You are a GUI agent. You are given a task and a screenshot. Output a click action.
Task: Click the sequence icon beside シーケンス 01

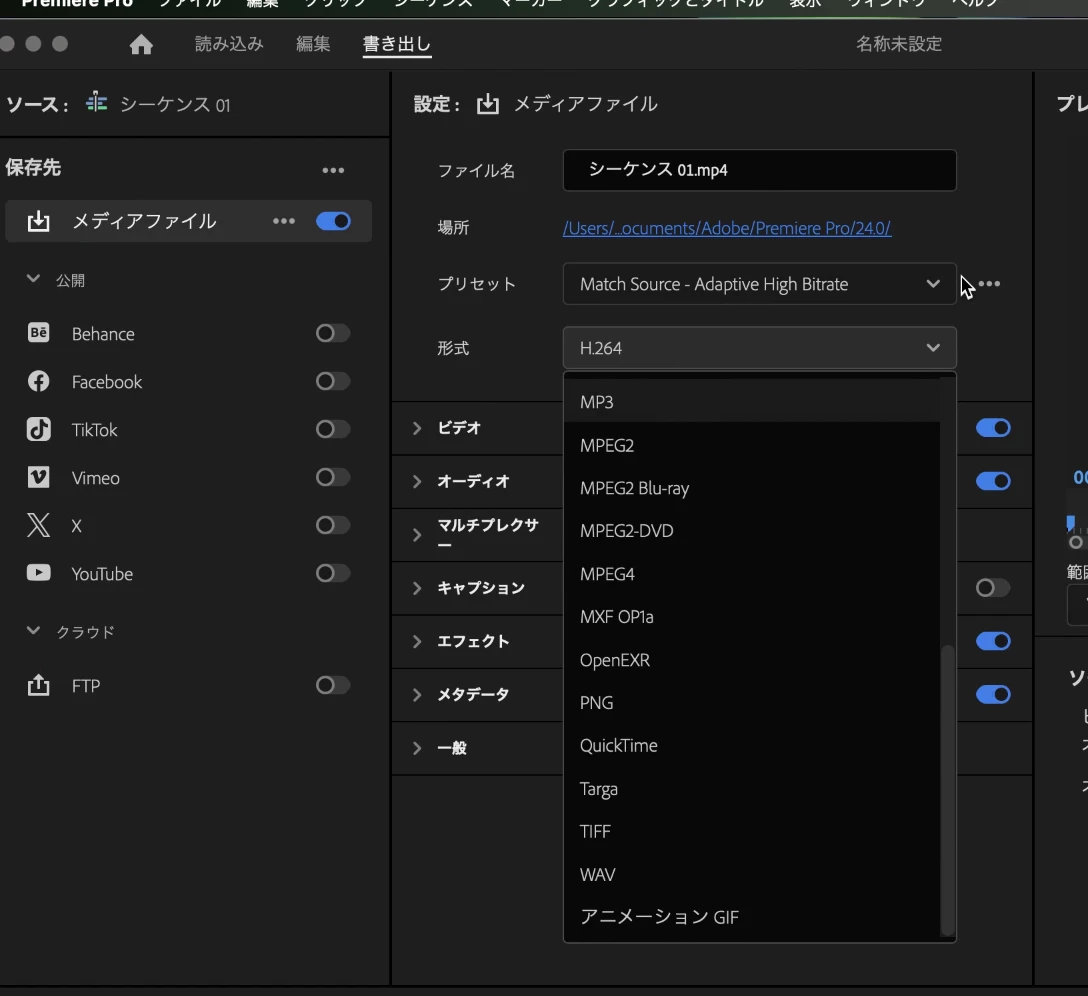(x=96, y=103)
